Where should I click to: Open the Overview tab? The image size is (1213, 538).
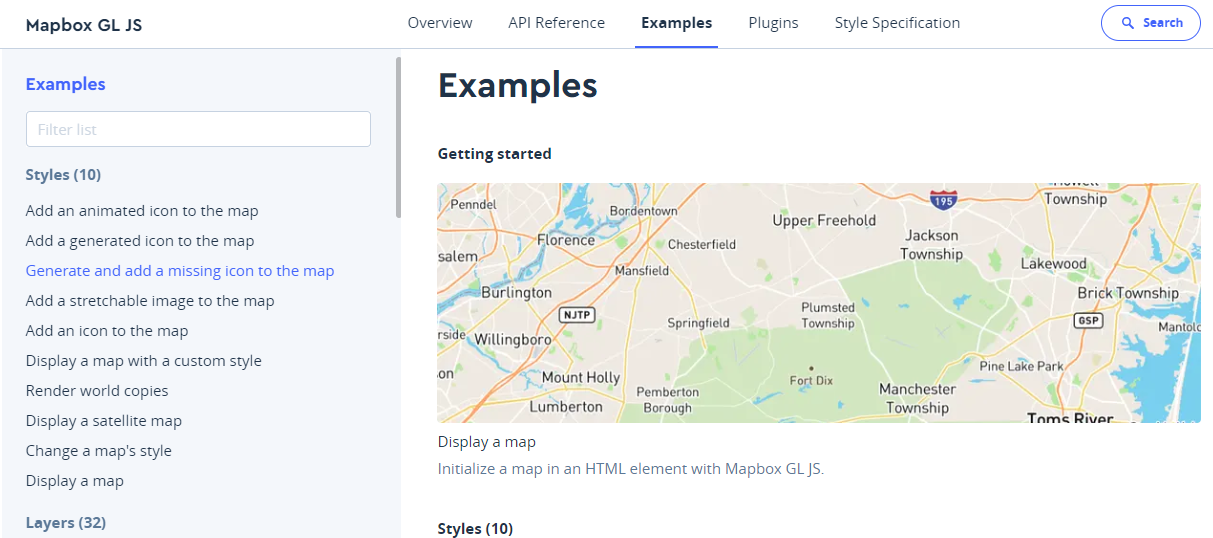tap(440, 23)
